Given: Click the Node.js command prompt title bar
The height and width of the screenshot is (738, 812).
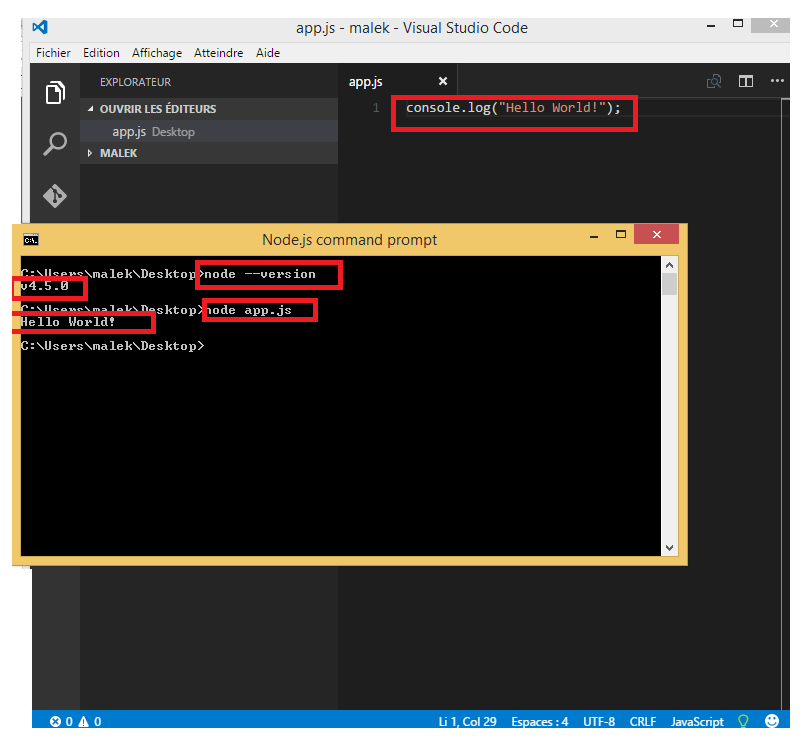Looking at the screenshot, I should pyautogui.click(x=349, y=240).
